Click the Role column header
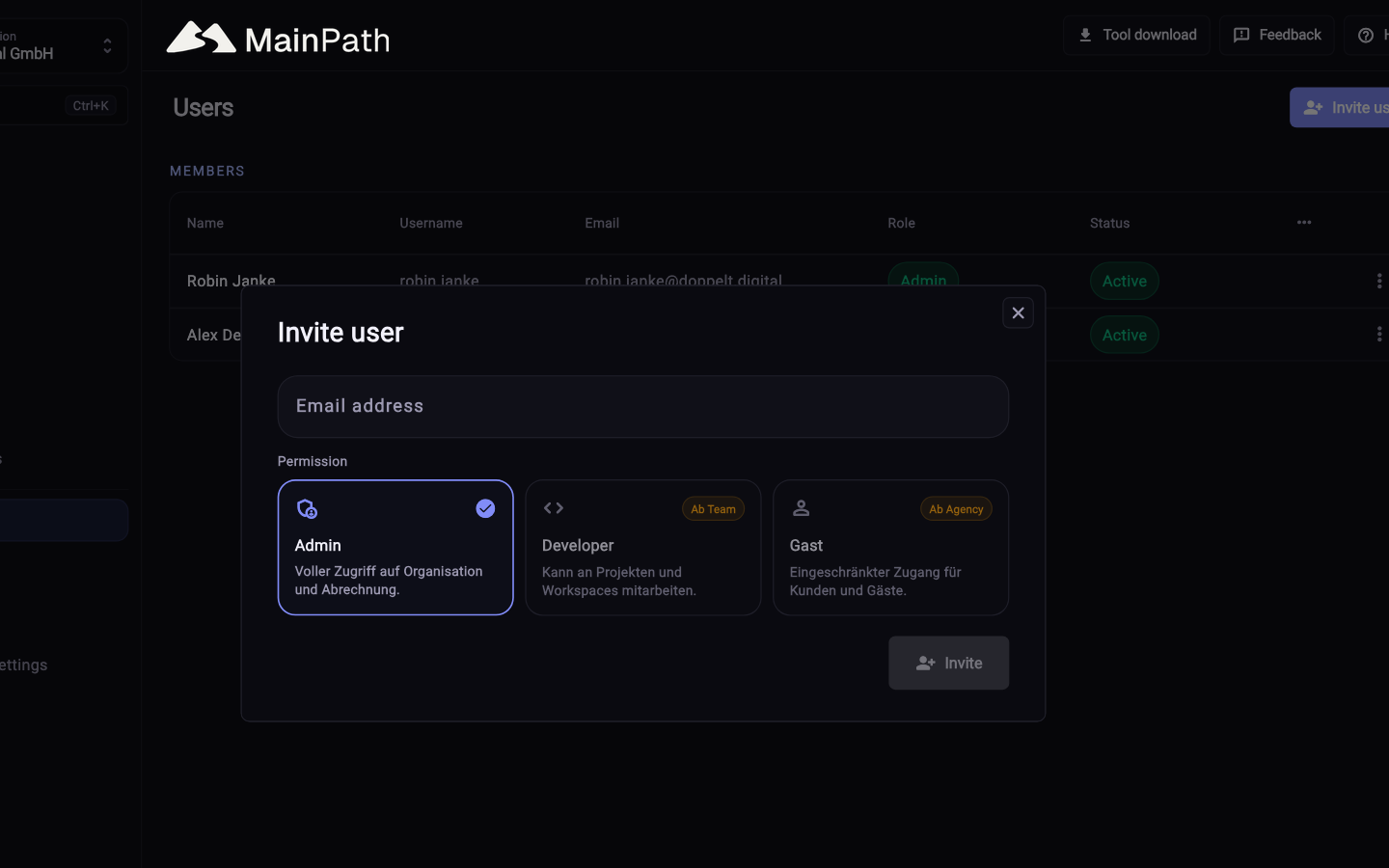 (902, 223)
